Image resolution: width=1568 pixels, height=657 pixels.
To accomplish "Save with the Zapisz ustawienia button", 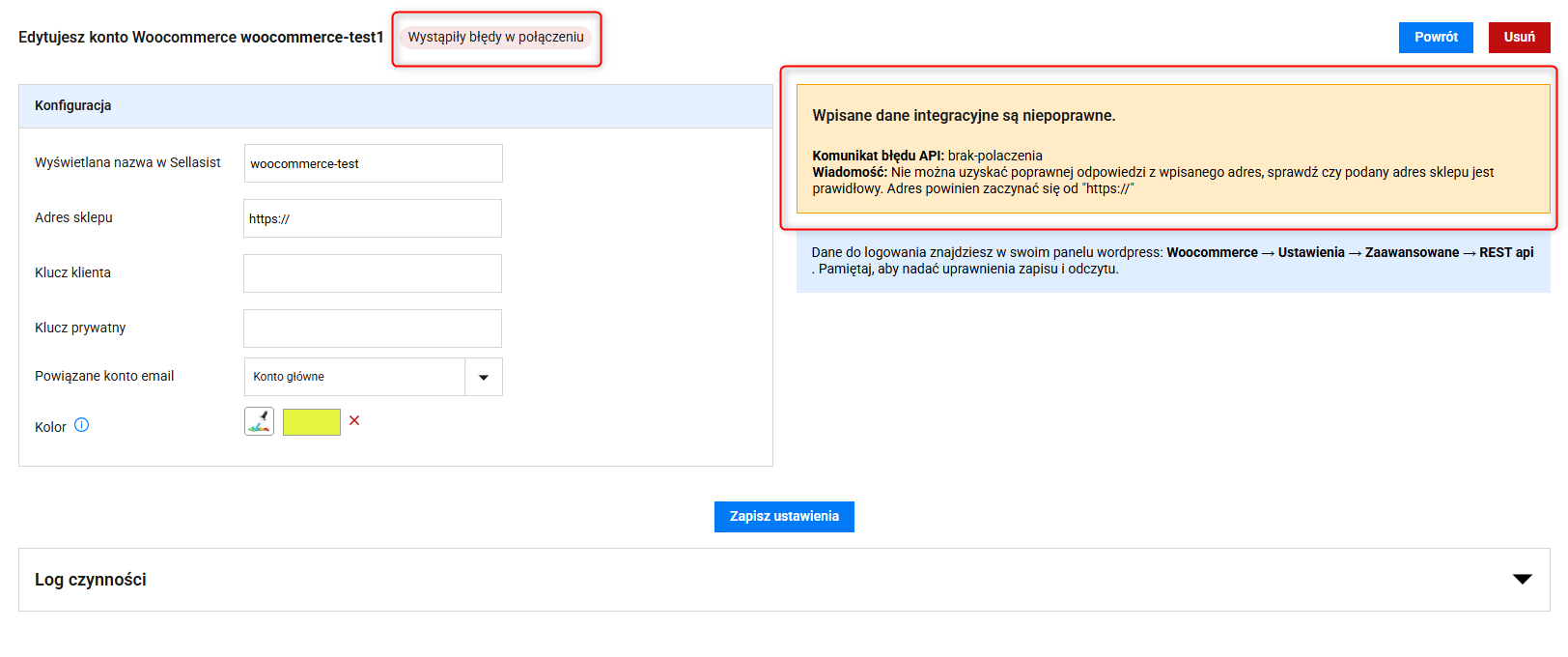I will pyautogui.click(x=784, y=517).
